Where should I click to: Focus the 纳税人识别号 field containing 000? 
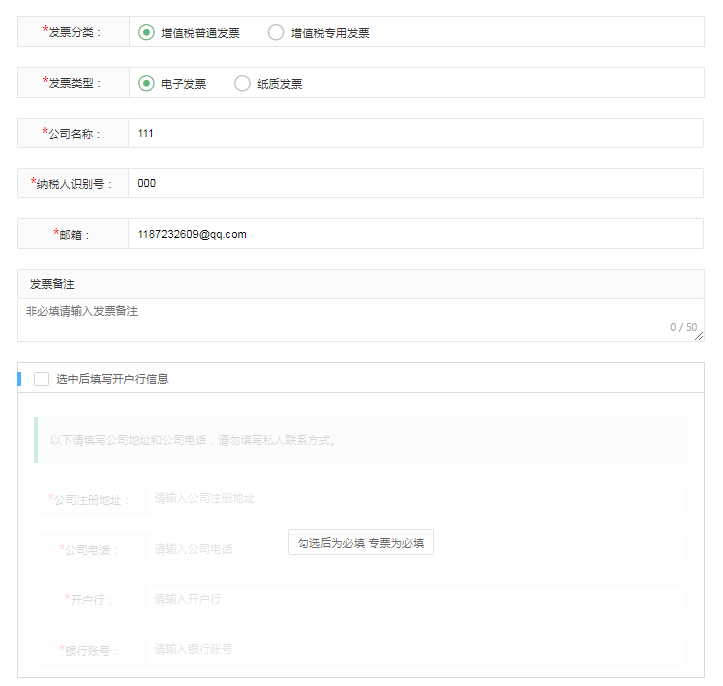[415, 183]
